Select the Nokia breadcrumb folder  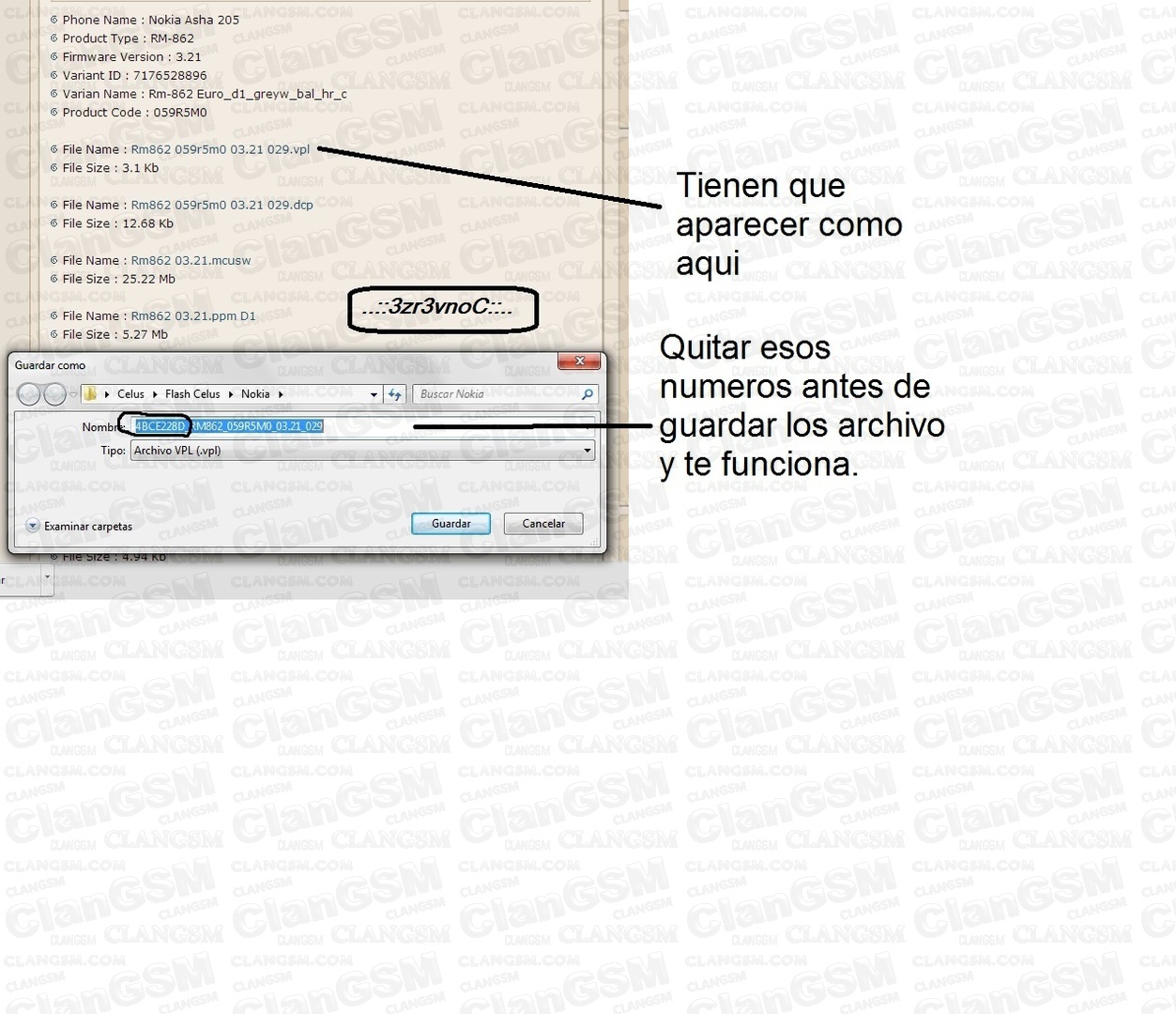[x=255, y=394]
